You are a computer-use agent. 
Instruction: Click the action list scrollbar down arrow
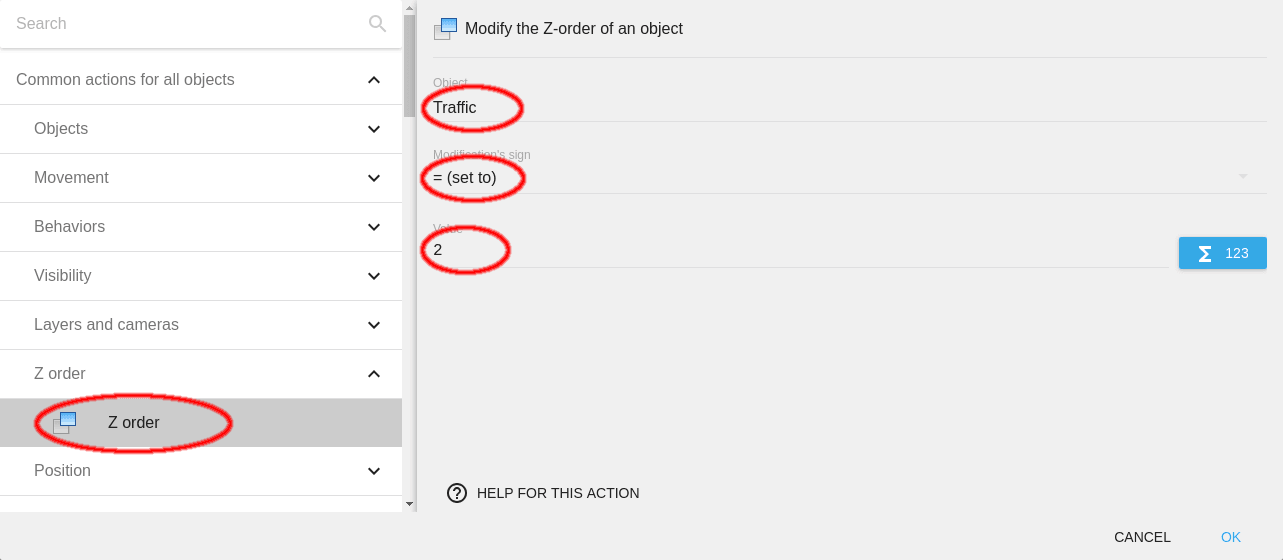409,504
